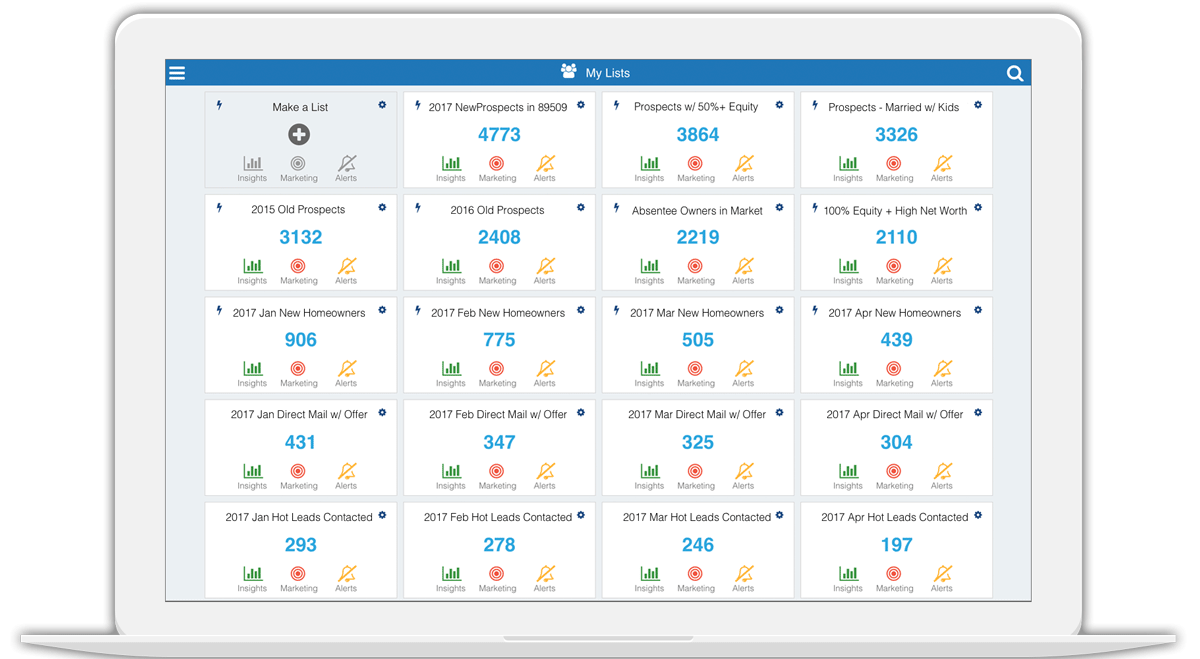This screenshot has width=1200, height=659.
Task: Open settings gear on Make a List card
Action: pos(382,105)
